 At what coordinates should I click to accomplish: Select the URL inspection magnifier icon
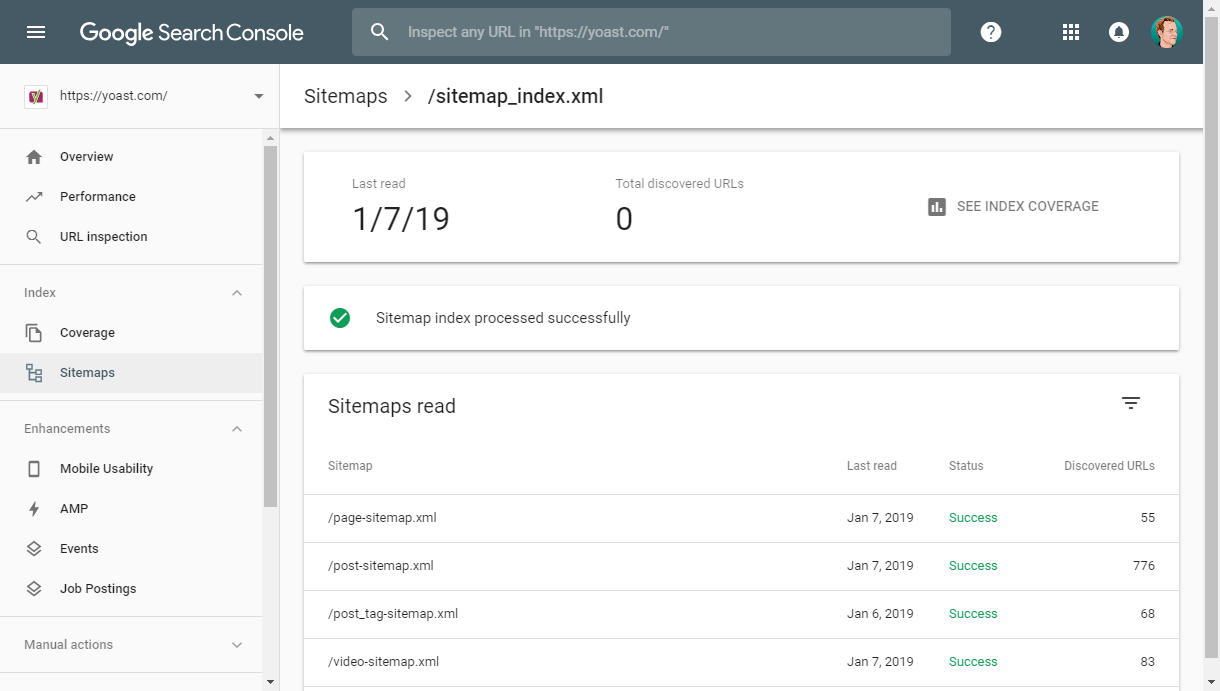[x=33, y=236]
